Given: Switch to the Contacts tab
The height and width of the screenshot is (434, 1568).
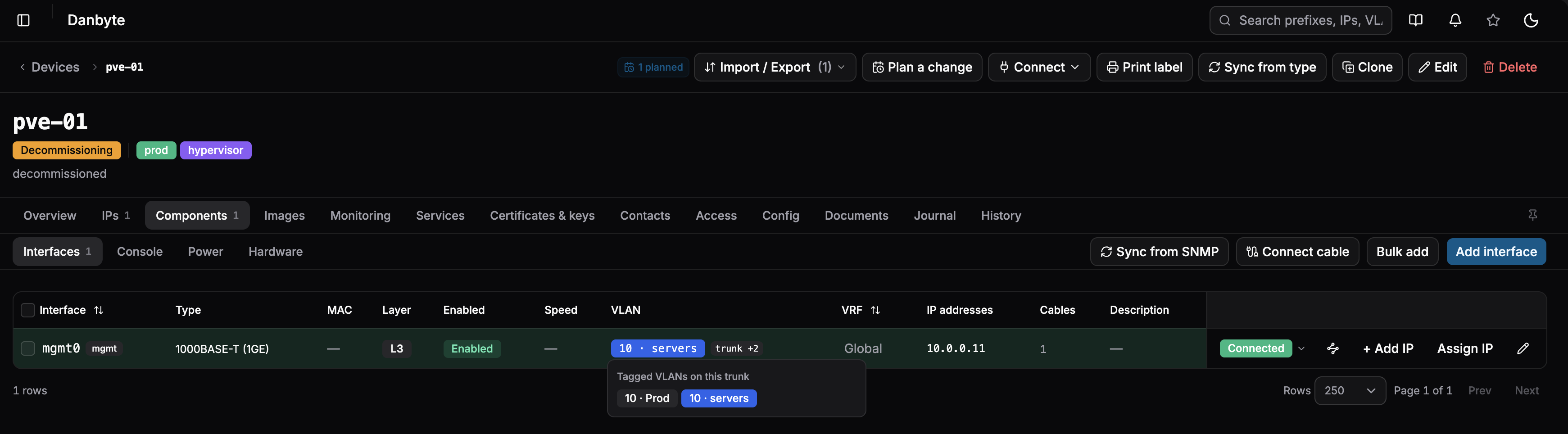Looking at the screenshot, I should (x=645, y=216).
